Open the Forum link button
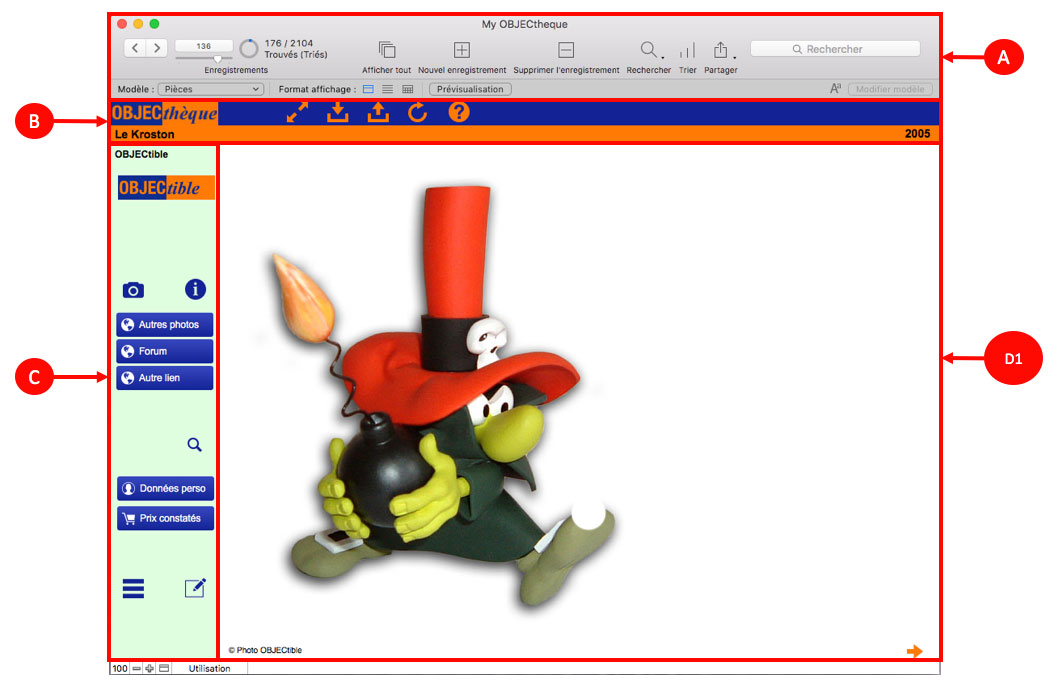This screenshot has width=1053, height=684. point(165,351)
